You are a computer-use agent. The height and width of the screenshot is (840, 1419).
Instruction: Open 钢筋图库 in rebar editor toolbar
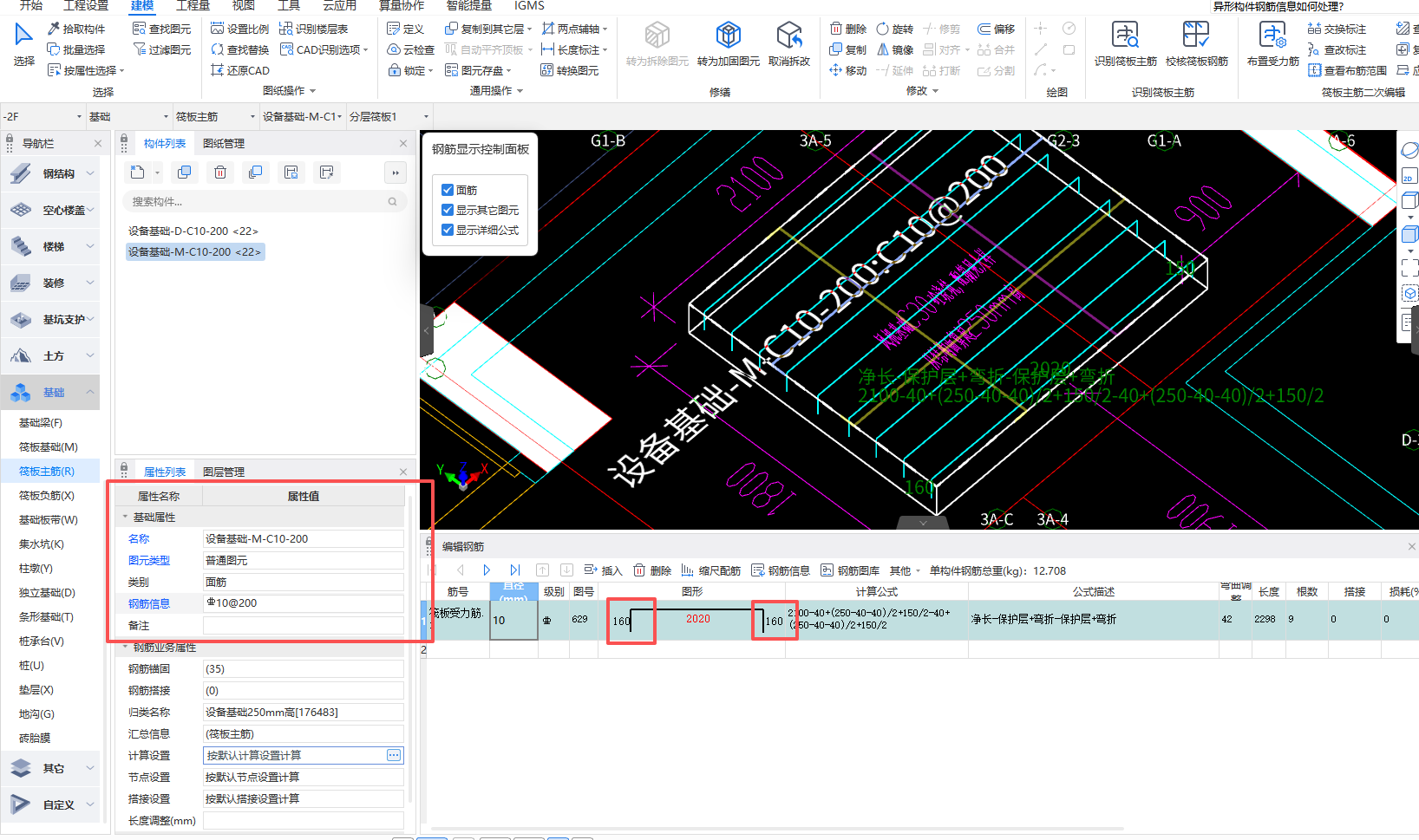click(850, 570)
